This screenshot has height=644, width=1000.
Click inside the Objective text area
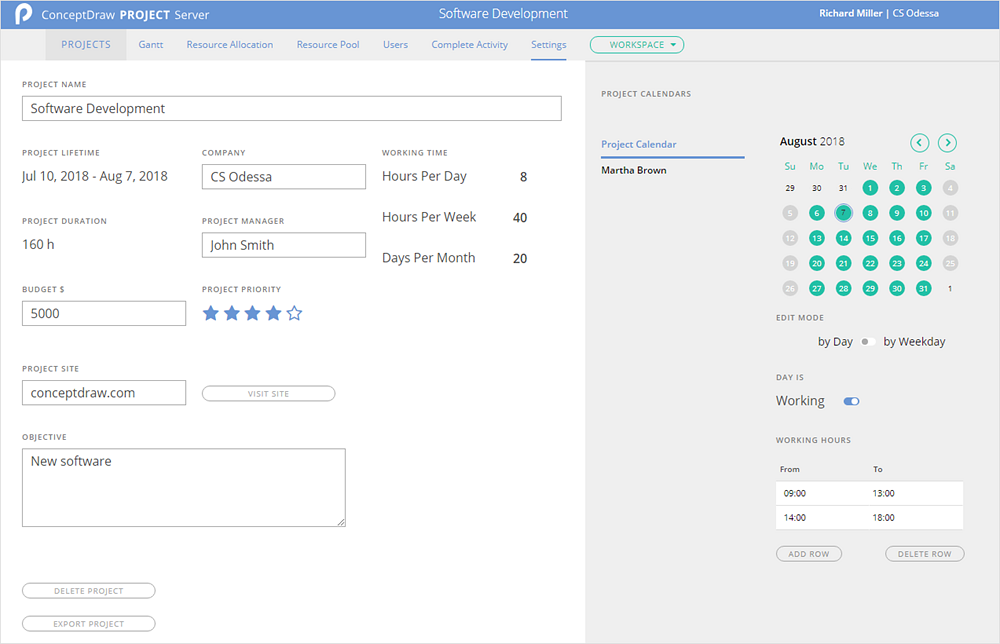184,488
